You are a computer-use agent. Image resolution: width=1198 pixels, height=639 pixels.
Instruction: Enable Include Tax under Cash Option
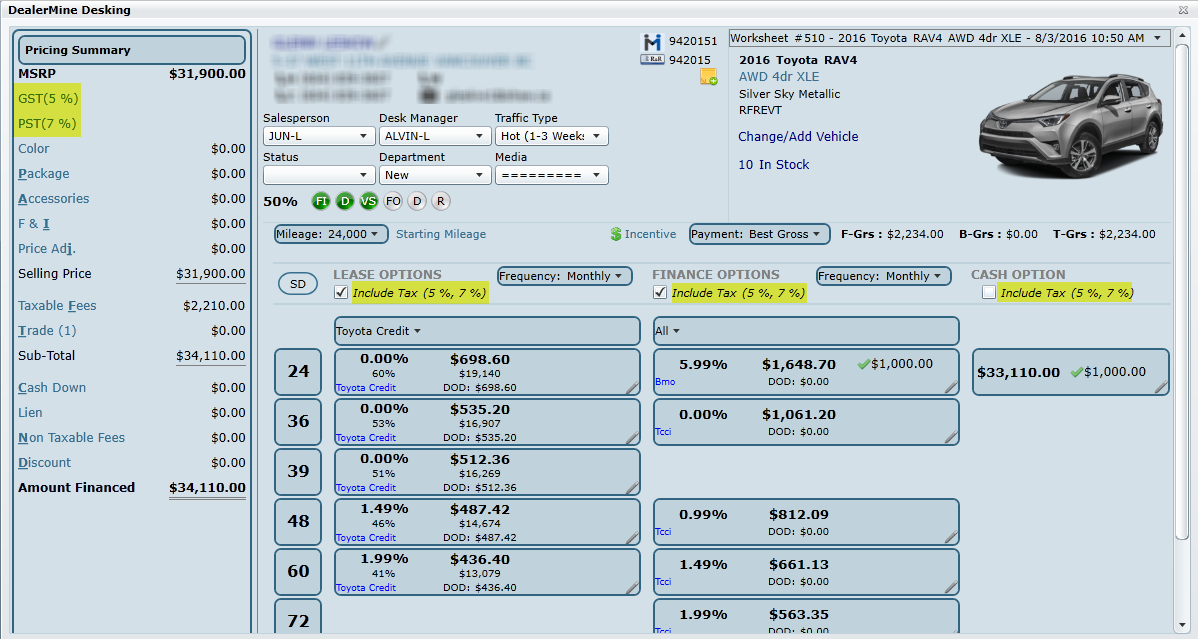coord(989,293)
